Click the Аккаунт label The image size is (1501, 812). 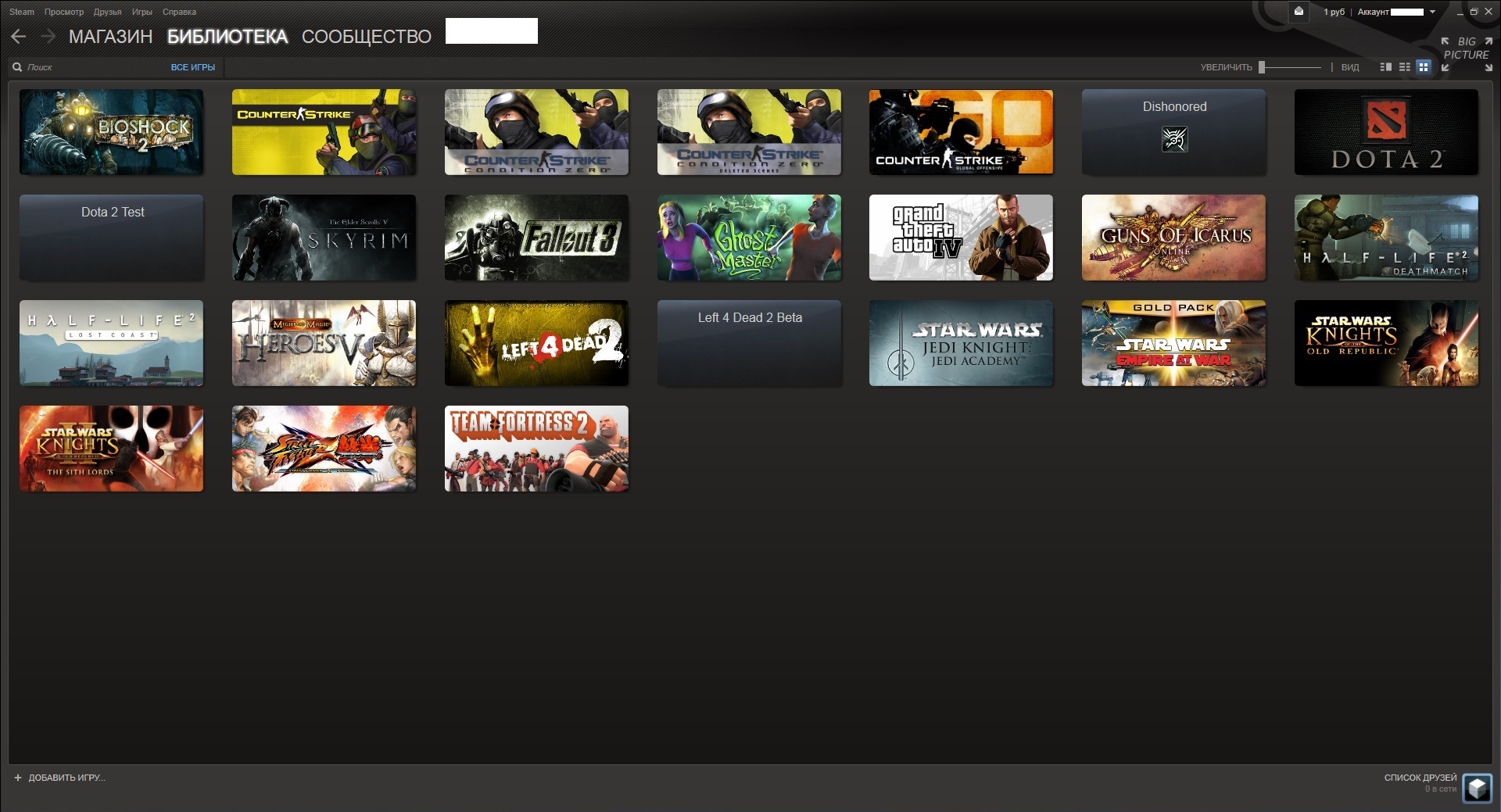point(1373,12)
